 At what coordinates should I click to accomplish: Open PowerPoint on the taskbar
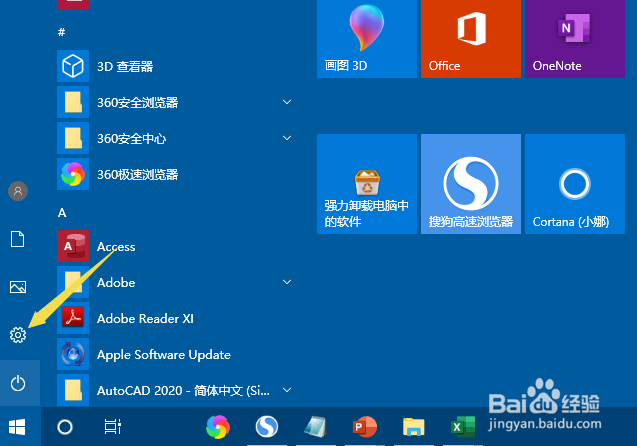(x=364, y=427)
